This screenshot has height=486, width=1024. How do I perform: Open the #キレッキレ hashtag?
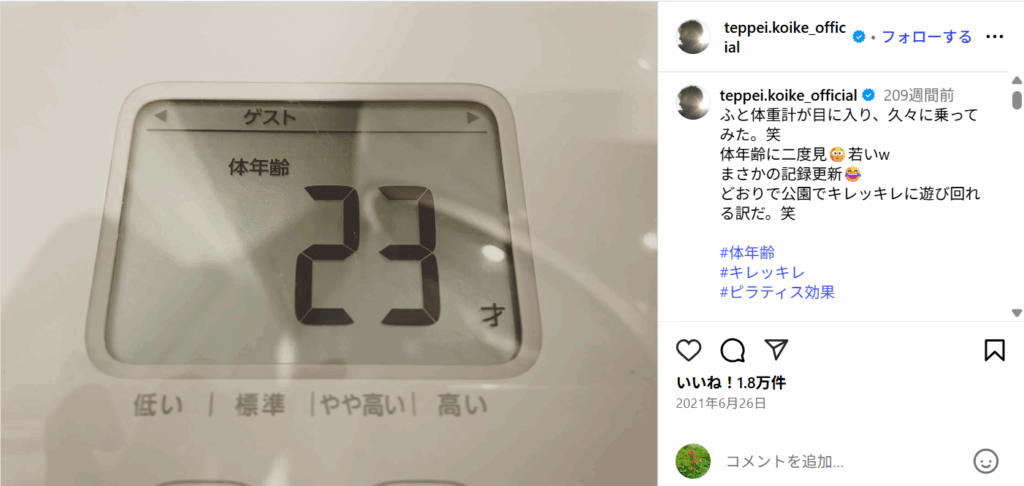pyautogui.click(x=762, y=272)
